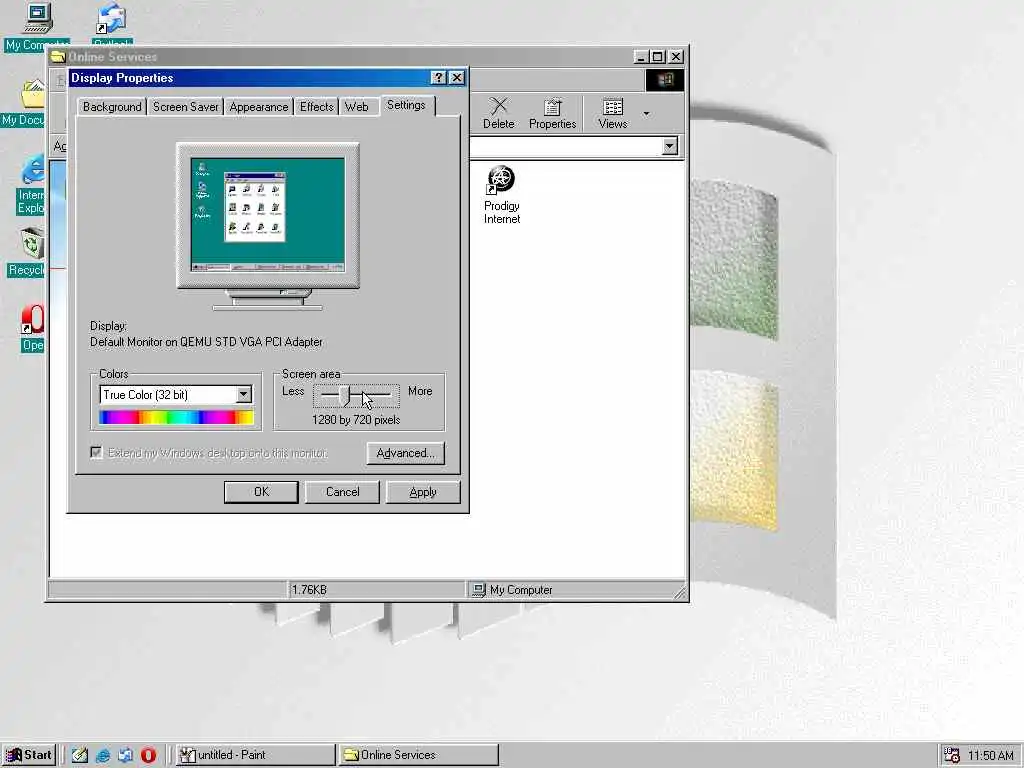Open the Recycle Bin desktop icon
1024x768 pixels.
tap(31, 244)
